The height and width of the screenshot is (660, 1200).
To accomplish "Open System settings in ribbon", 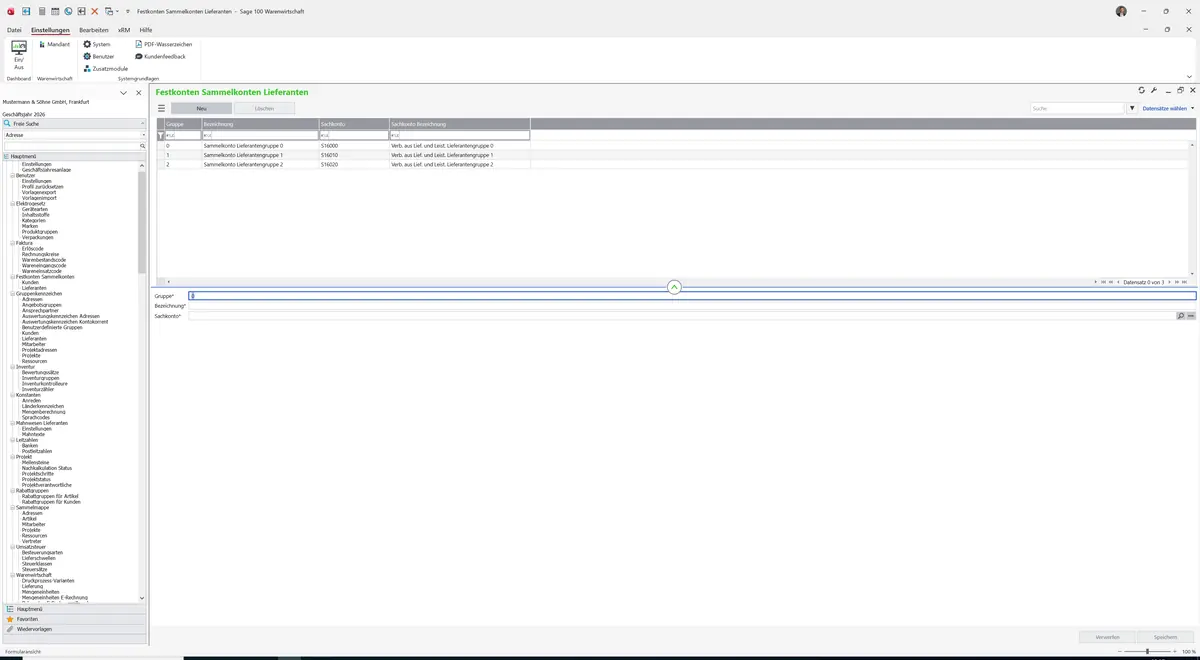I will coord(97,44).
